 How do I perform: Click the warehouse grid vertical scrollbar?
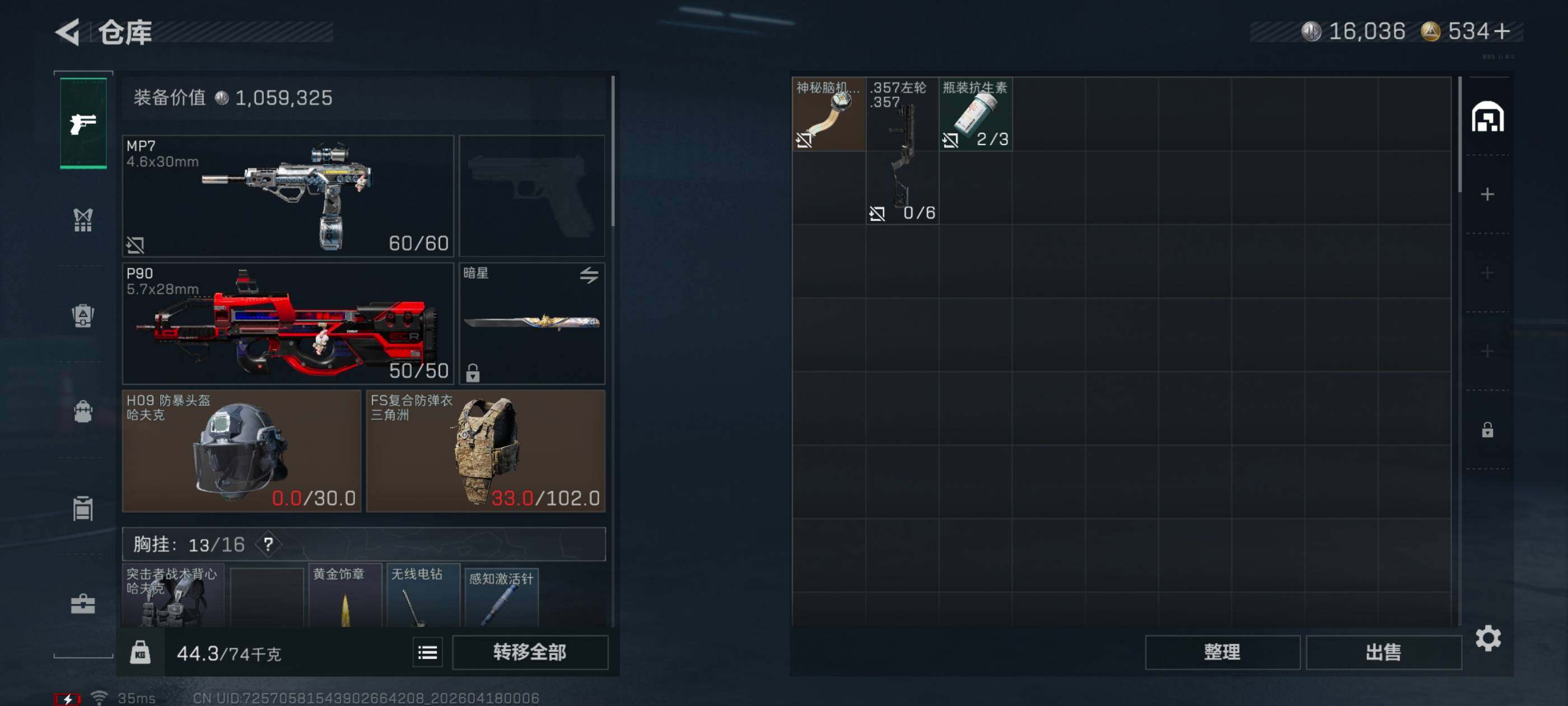[1460, 134]
